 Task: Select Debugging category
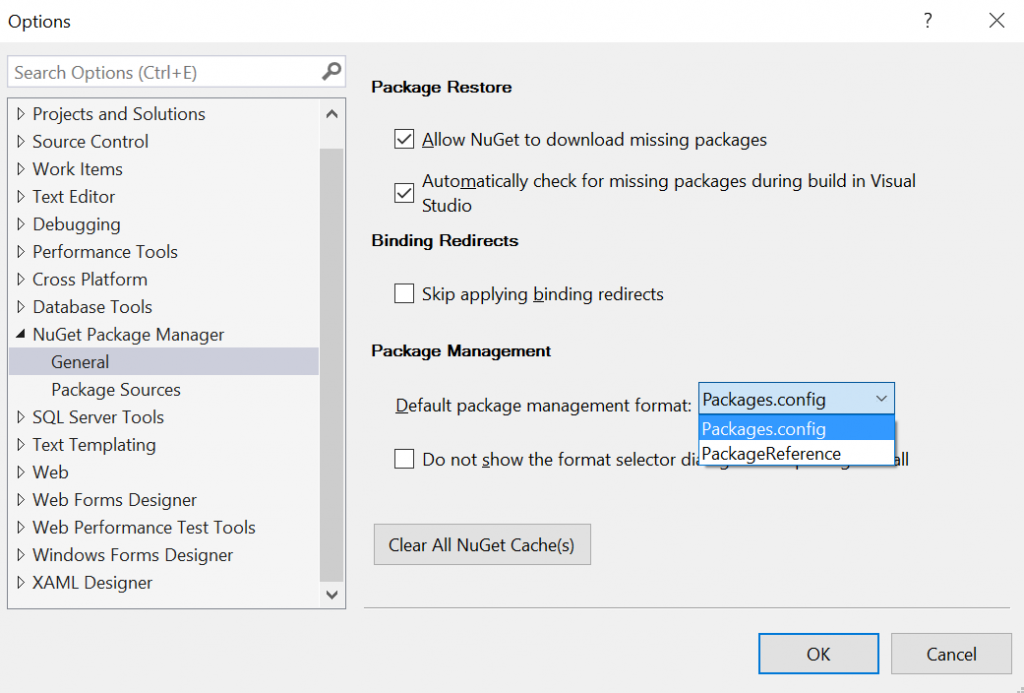(76, 224)
